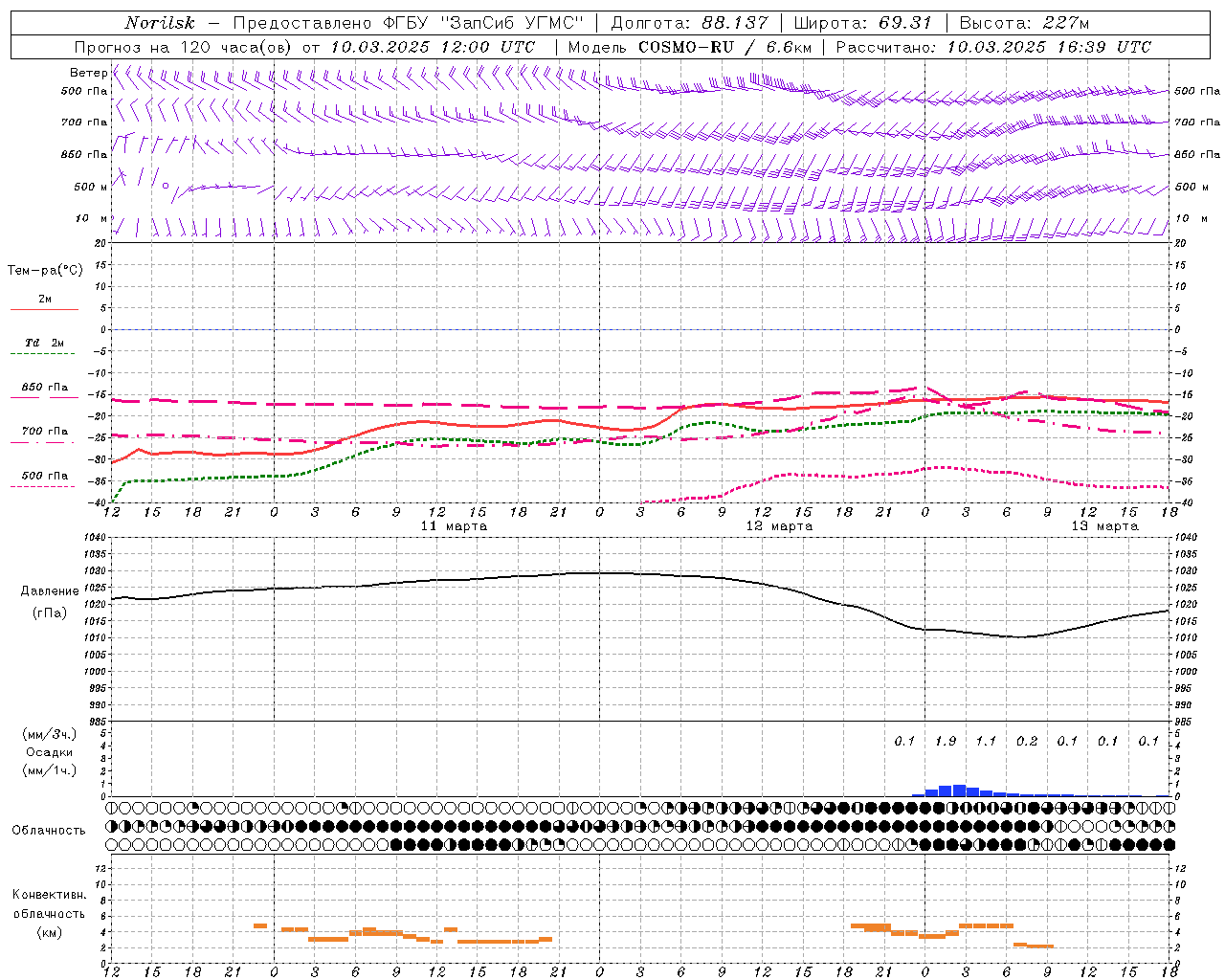Image resolution: width=1225 pixels, height=980 pixels.
Task: Click the 12 марта date marker
Action: pos(779,526)
